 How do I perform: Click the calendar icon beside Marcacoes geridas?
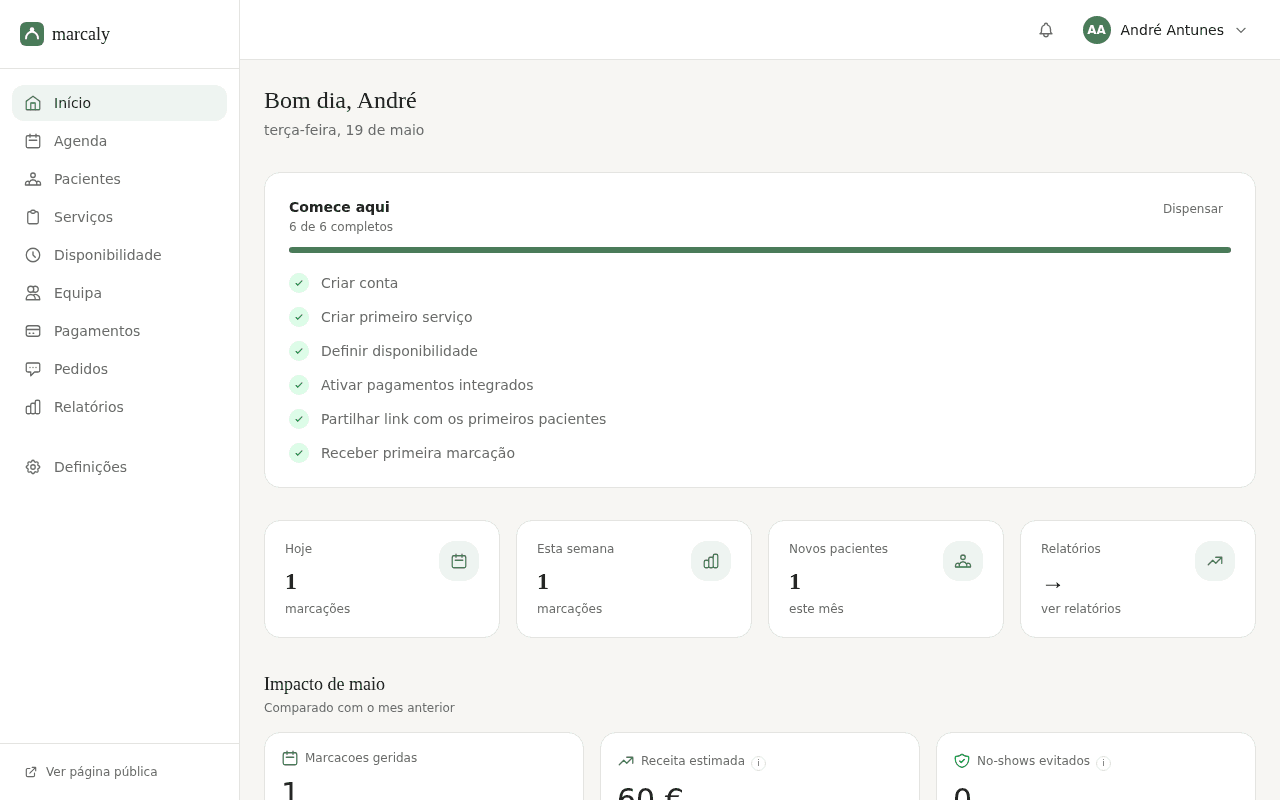[x=290, y=758]
